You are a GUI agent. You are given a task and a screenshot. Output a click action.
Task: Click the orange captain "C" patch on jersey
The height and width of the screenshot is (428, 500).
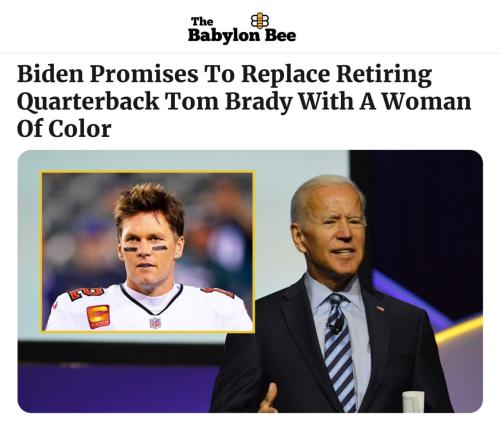pyautogui.click(x=98, y=316)
